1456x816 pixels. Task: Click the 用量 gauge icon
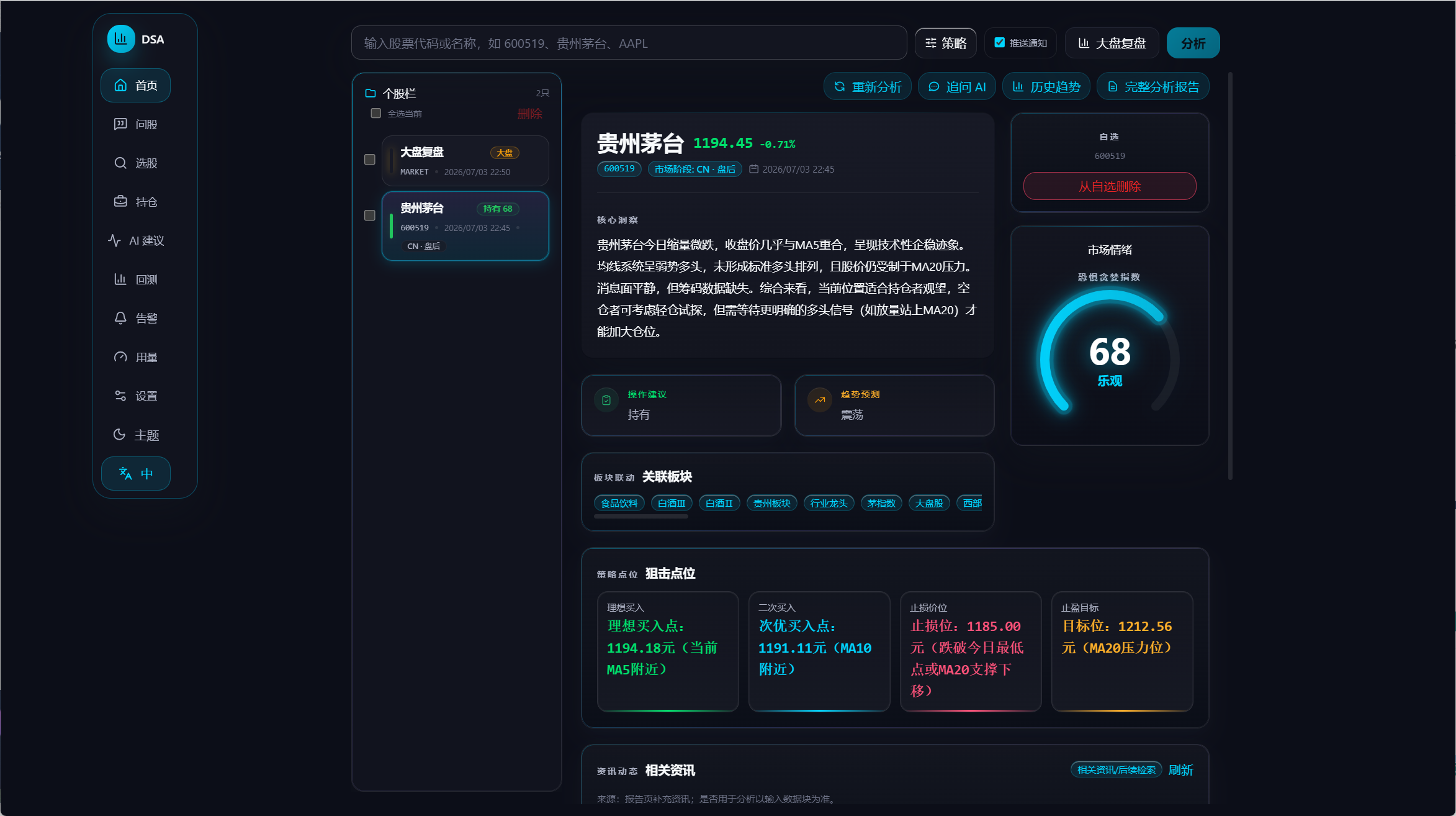point(120,357)
